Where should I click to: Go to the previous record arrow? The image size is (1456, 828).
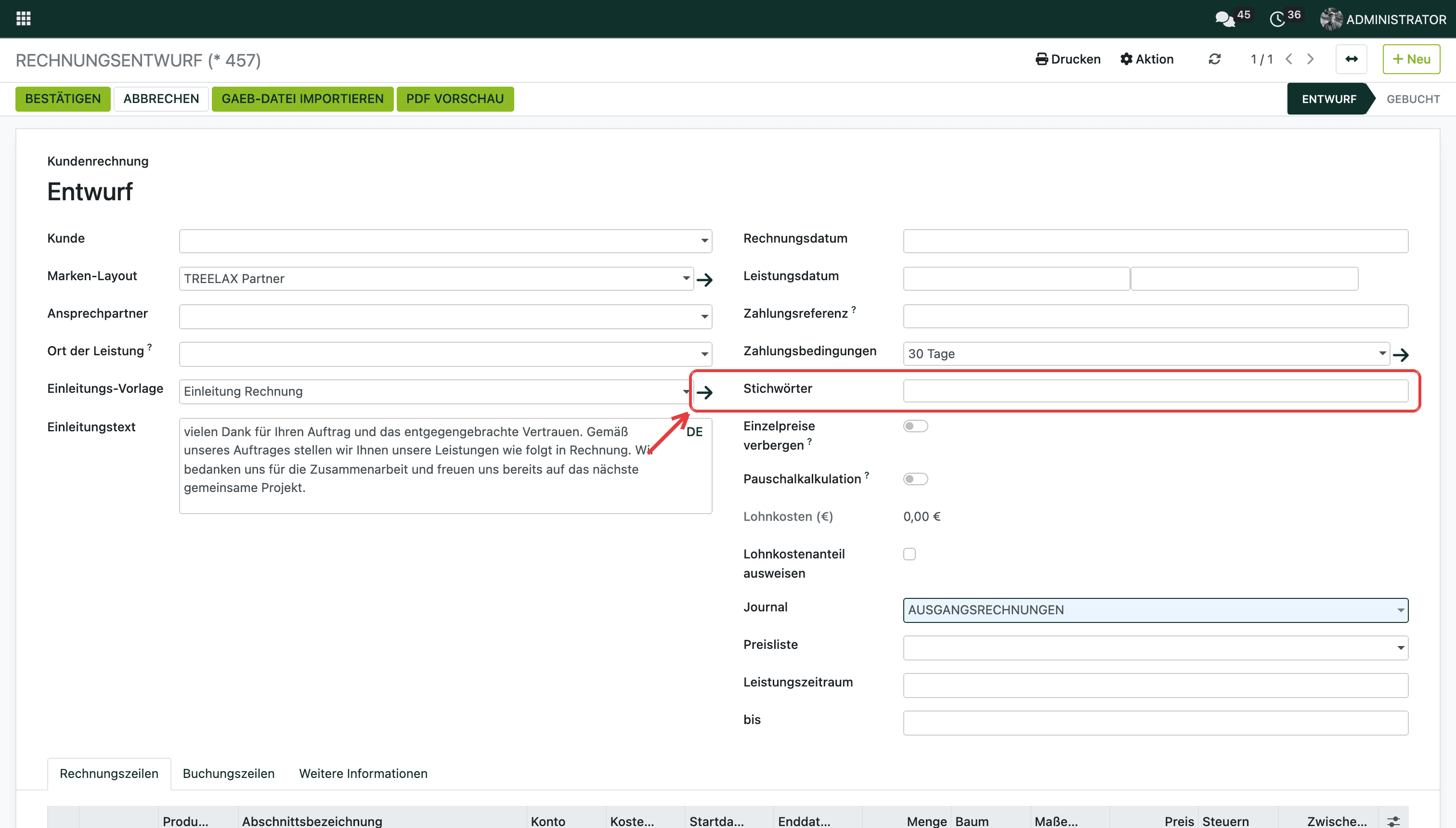(x=1289, y=59)
